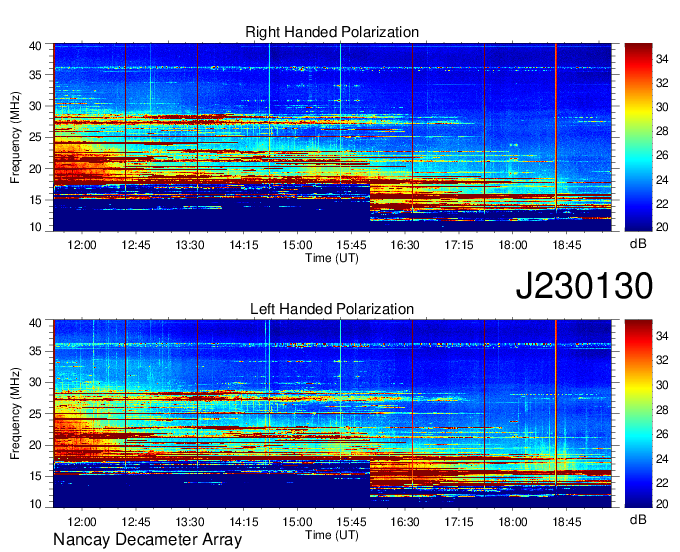Click the '12:45' tick under the top plot
680x552 pixels.
coord(136,245)
